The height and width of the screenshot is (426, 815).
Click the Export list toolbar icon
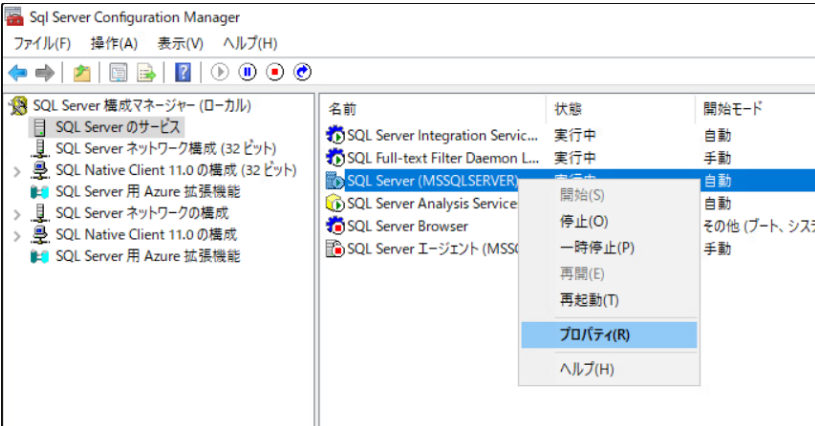pos(146,73)
